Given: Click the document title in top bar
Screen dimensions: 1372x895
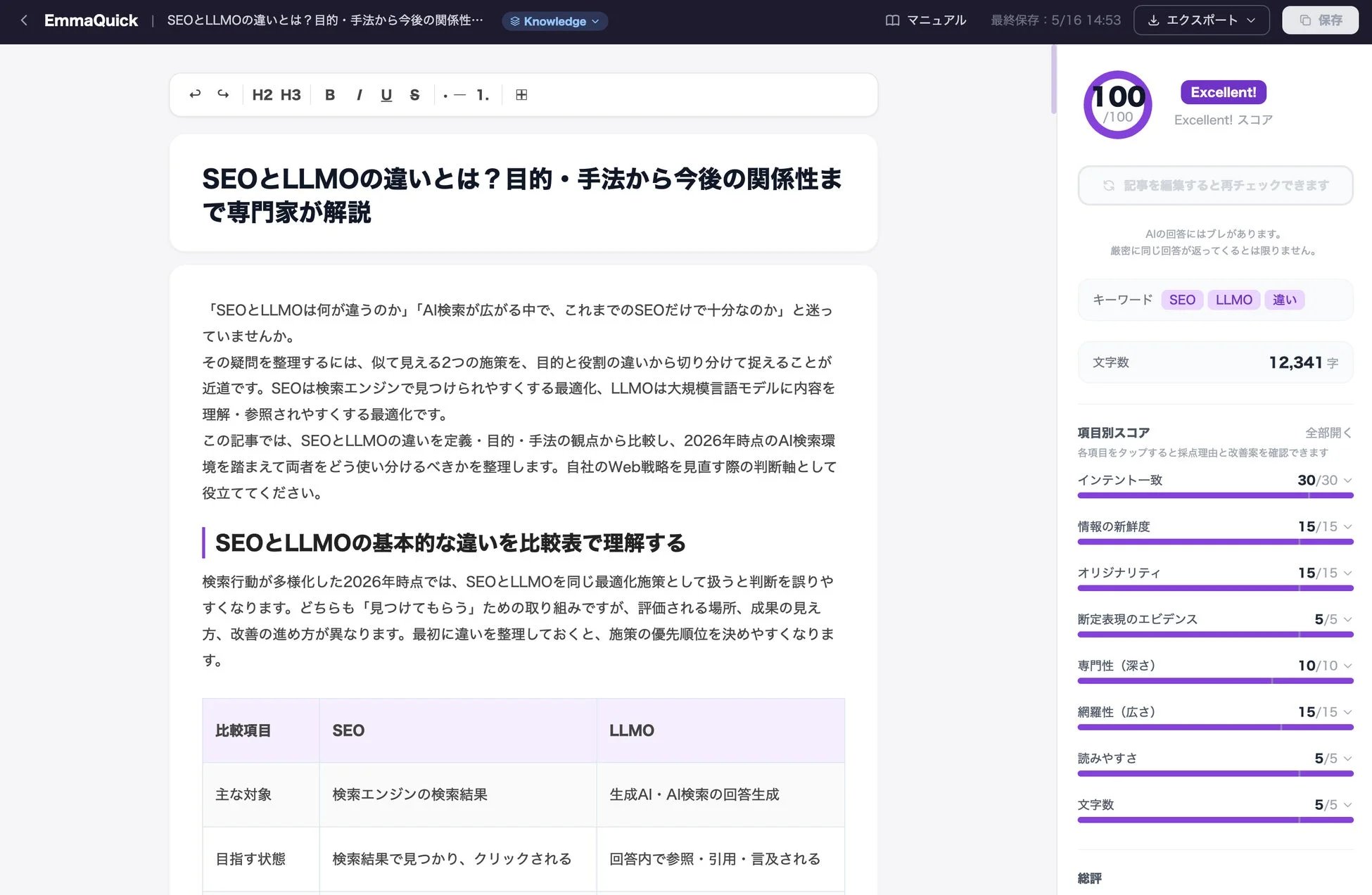Looking at the screenshot, I should (x=325, y=20).
